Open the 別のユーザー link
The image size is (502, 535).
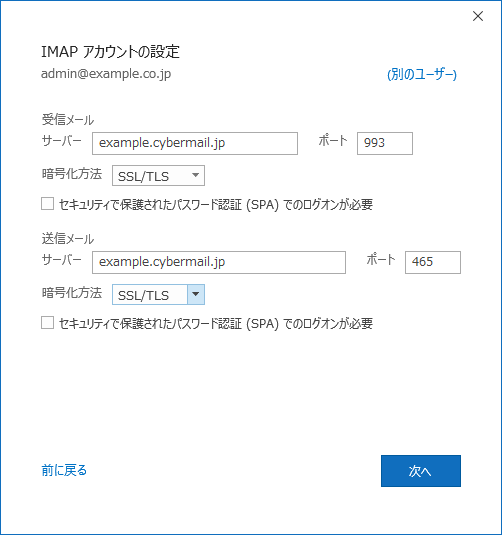(x=422, y=74)
